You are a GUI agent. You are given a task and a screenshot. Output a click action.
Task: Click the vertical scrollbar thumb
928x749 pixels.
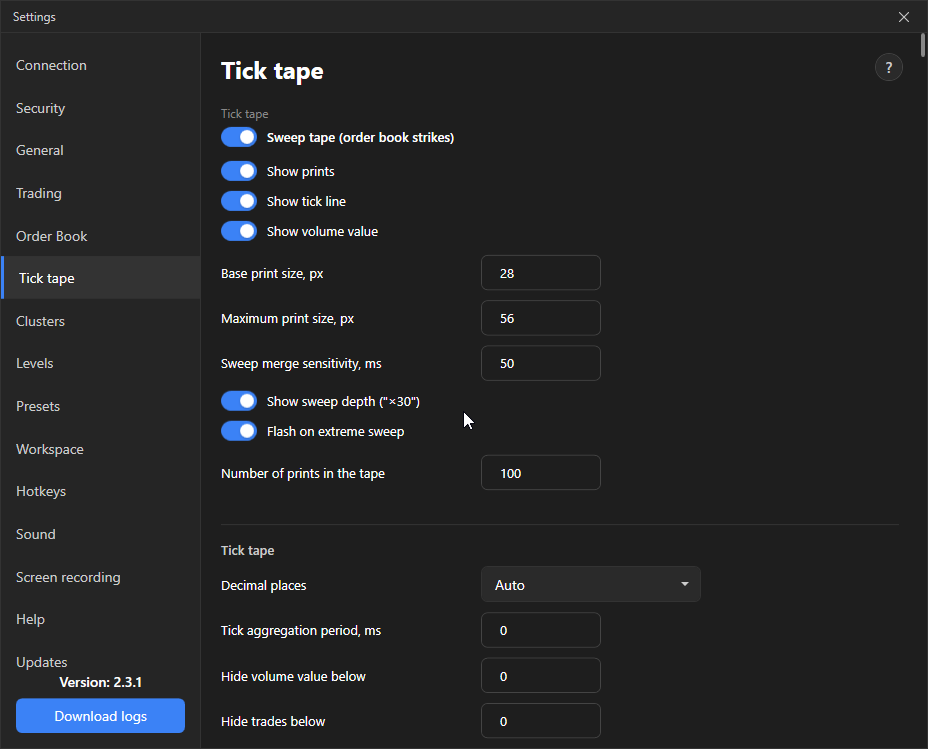[923, 46]
